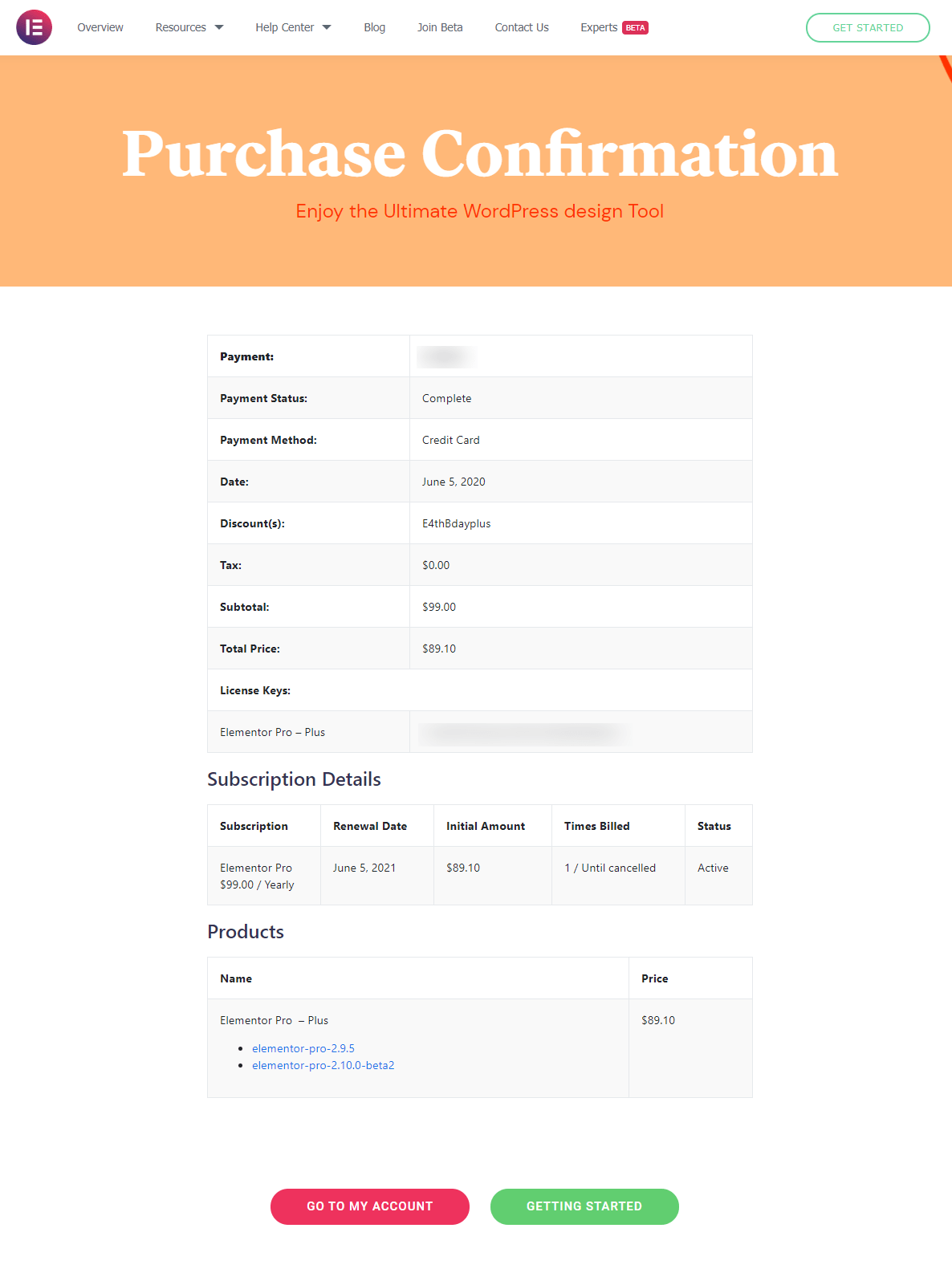Screen dimensions: 952x1277
Task: Click the blurred payment number value
Action: click(446, 356)
